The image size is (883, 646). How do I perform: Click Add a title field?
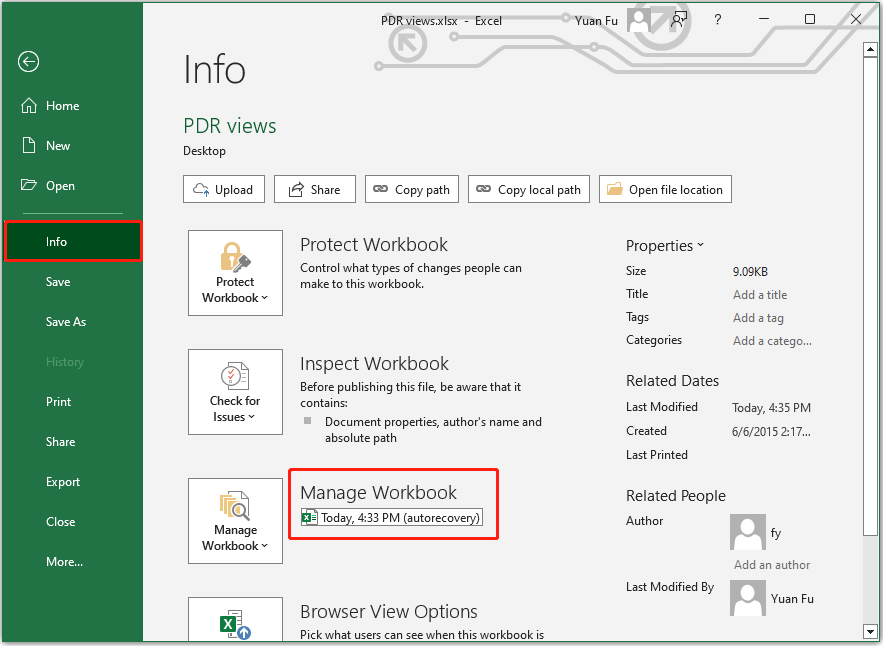(760, 295)
